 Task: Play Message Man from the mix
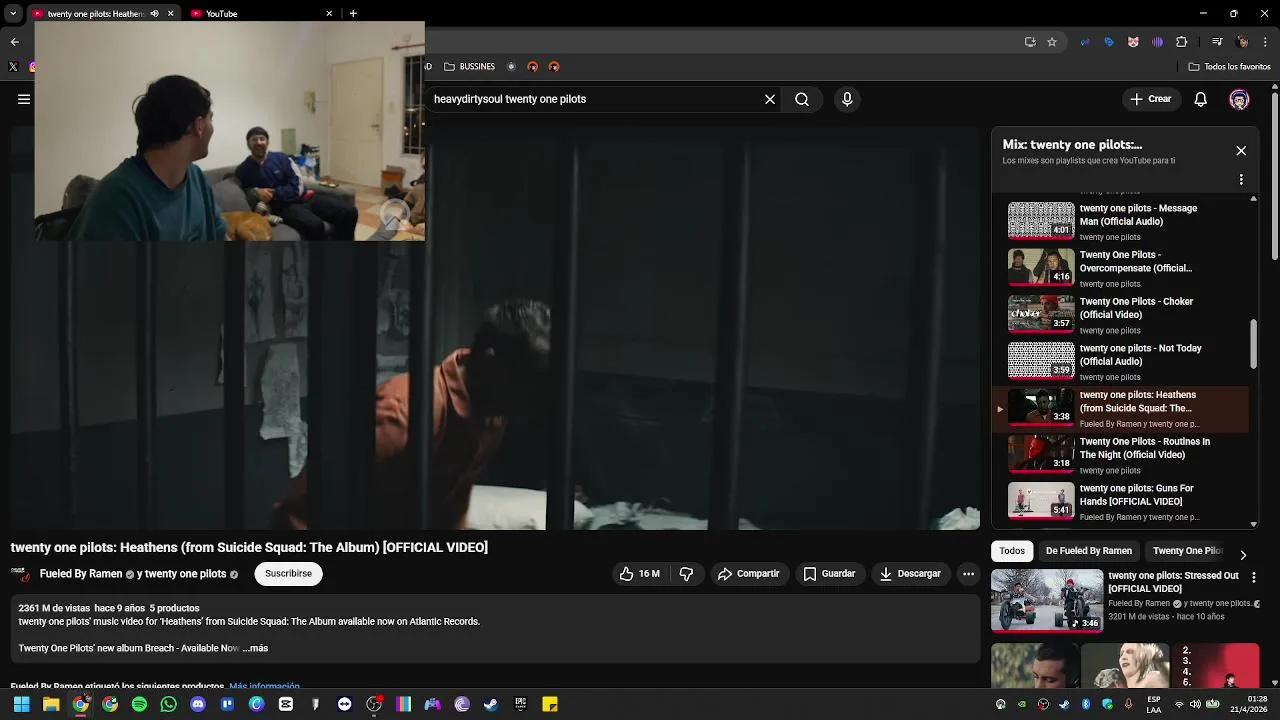coord(1120,221)
